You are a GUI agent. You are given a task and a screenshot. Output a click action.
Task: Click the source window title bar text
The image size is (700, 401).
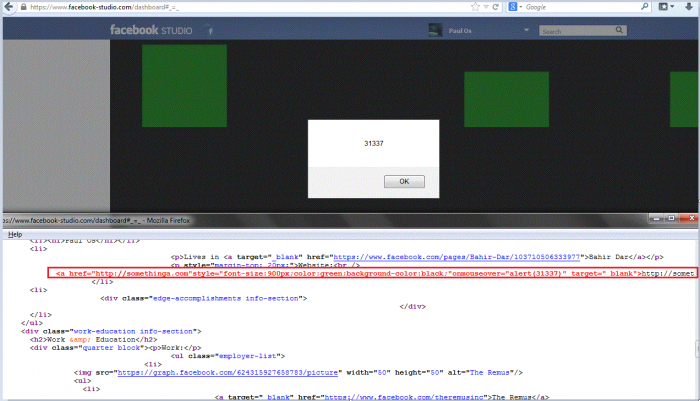click(96, 220)
